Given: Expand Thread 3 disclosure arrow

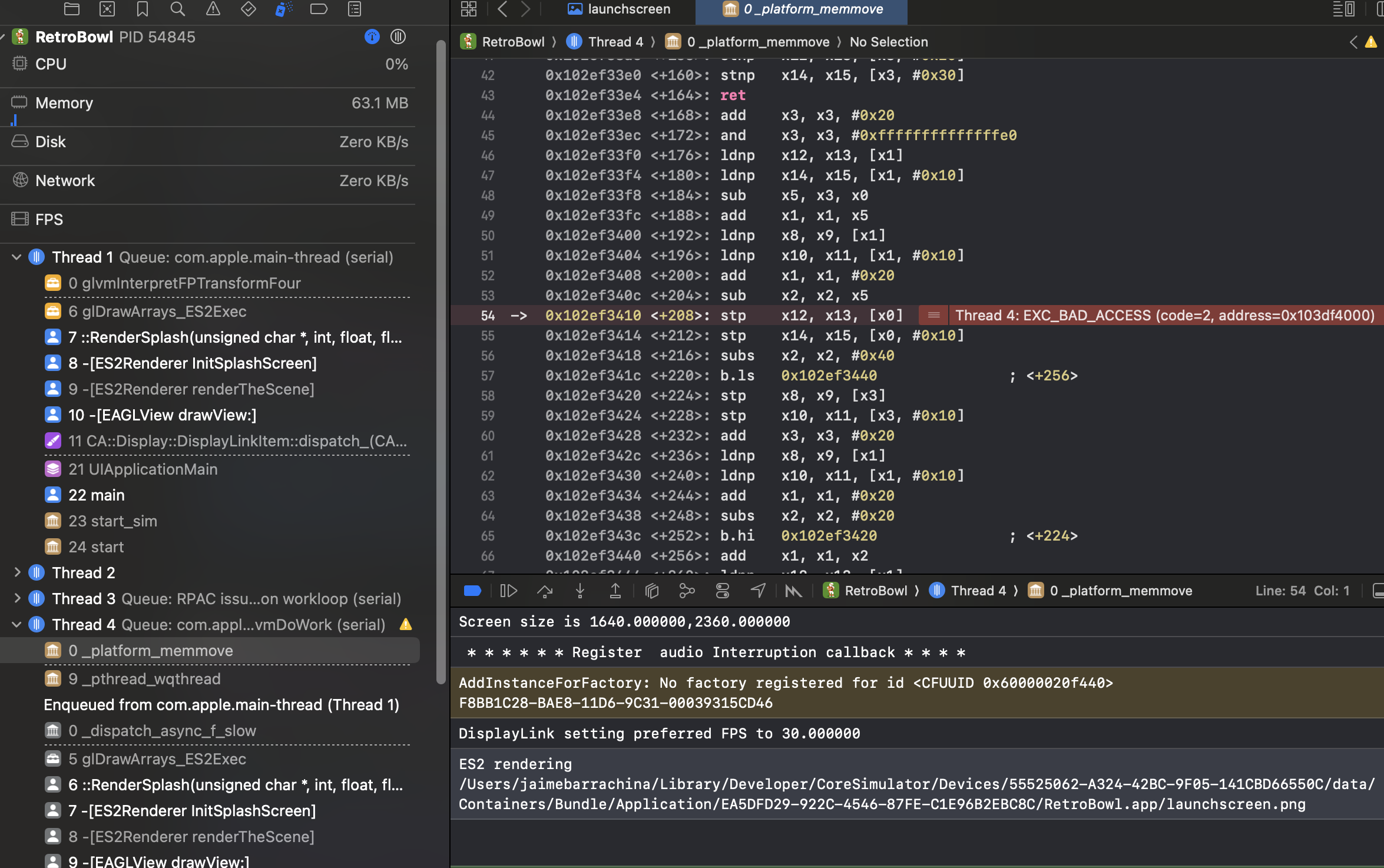Looking at the screenshot, I should pos(16,598).
